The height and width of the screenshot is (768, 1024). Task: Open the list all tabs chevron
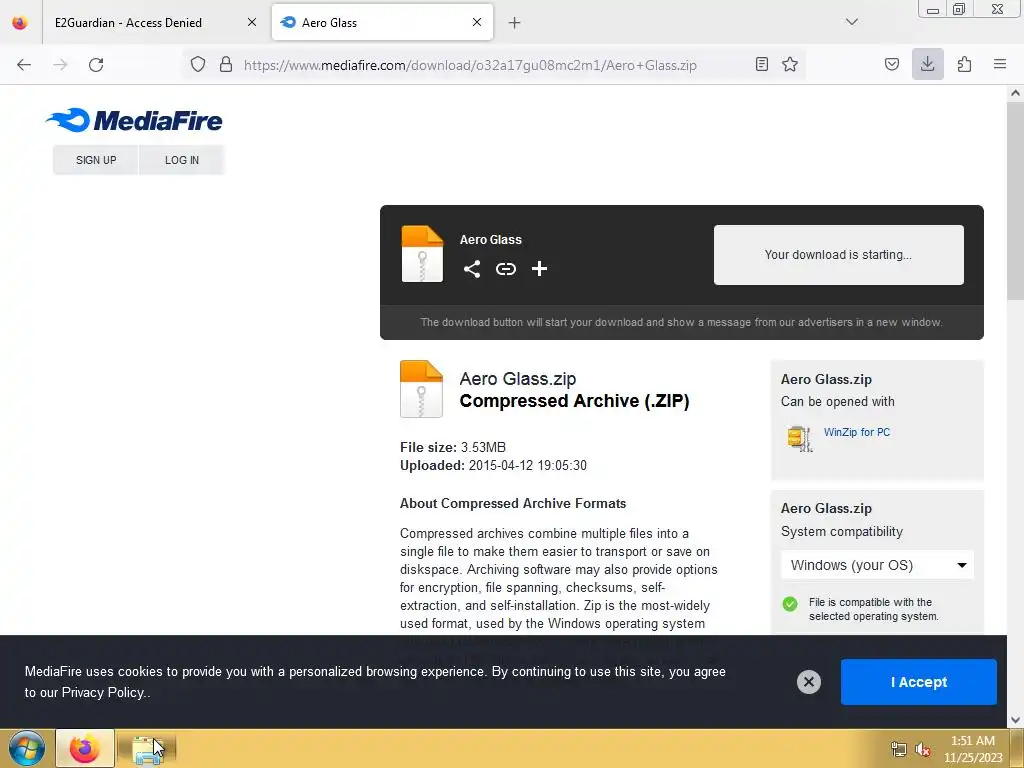coord(852,22)
